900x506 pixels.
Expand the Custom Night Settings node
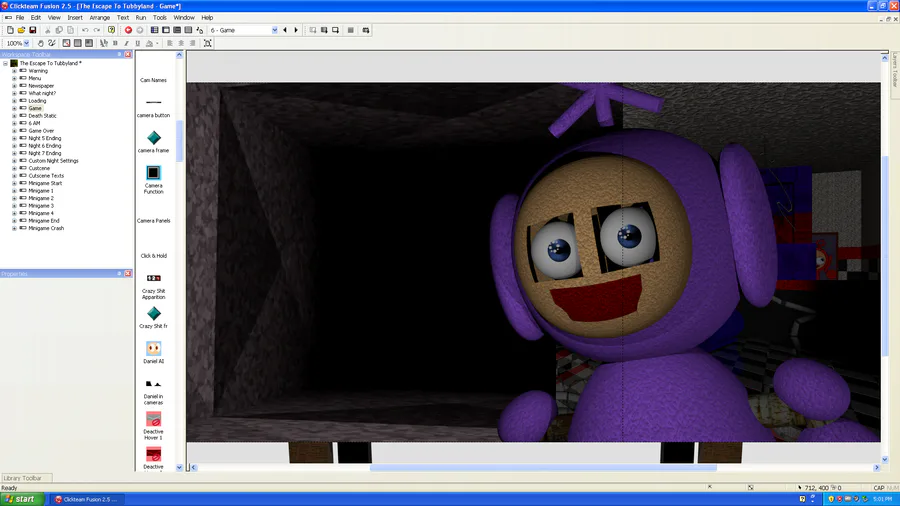[14, 161]
